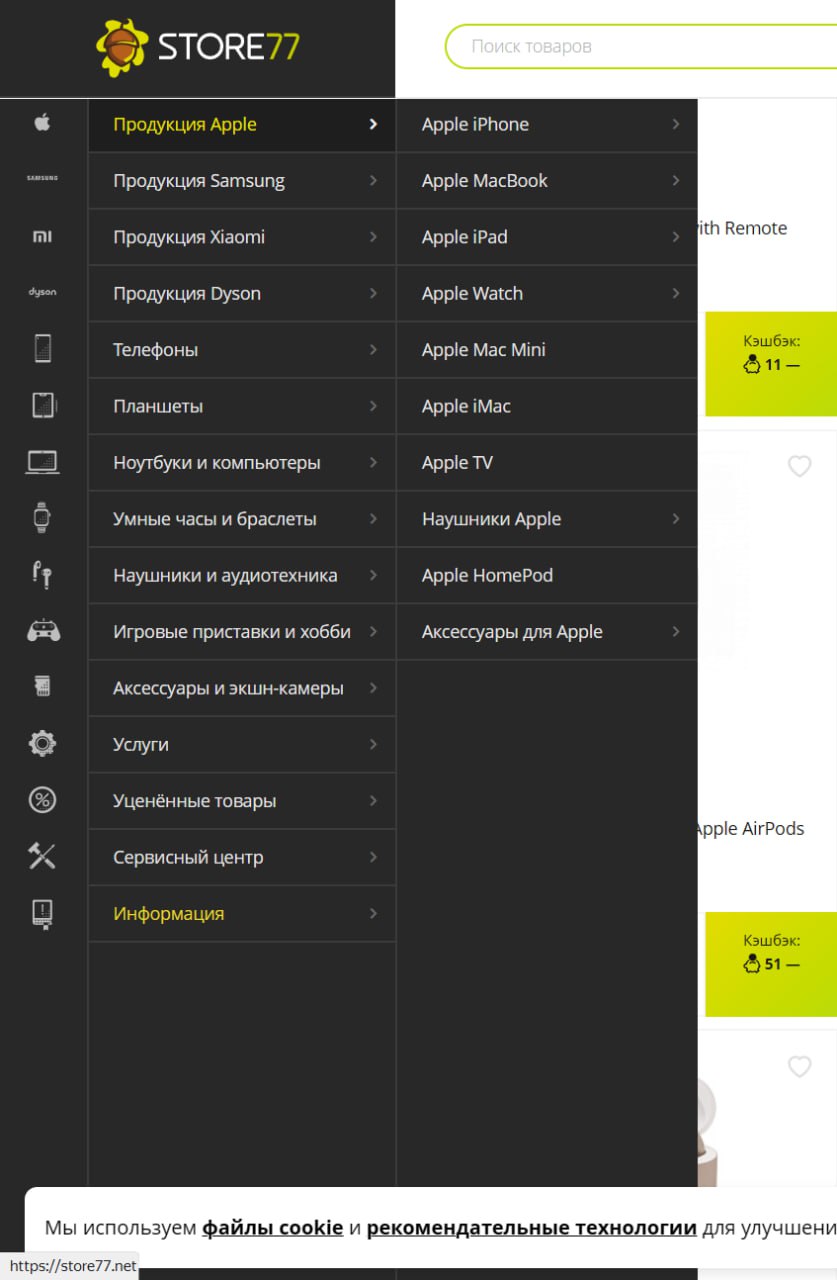Expand Телефоны chevron arrow

[x=373, y=350]
